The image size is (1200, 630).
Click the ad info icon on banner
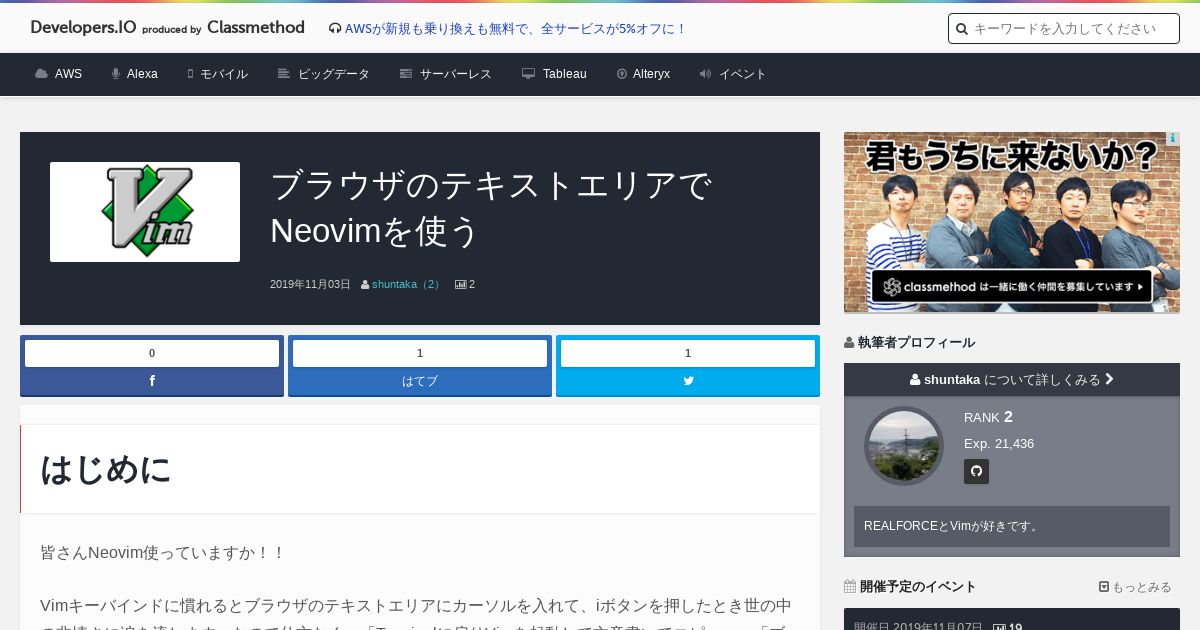point(1173,139)
